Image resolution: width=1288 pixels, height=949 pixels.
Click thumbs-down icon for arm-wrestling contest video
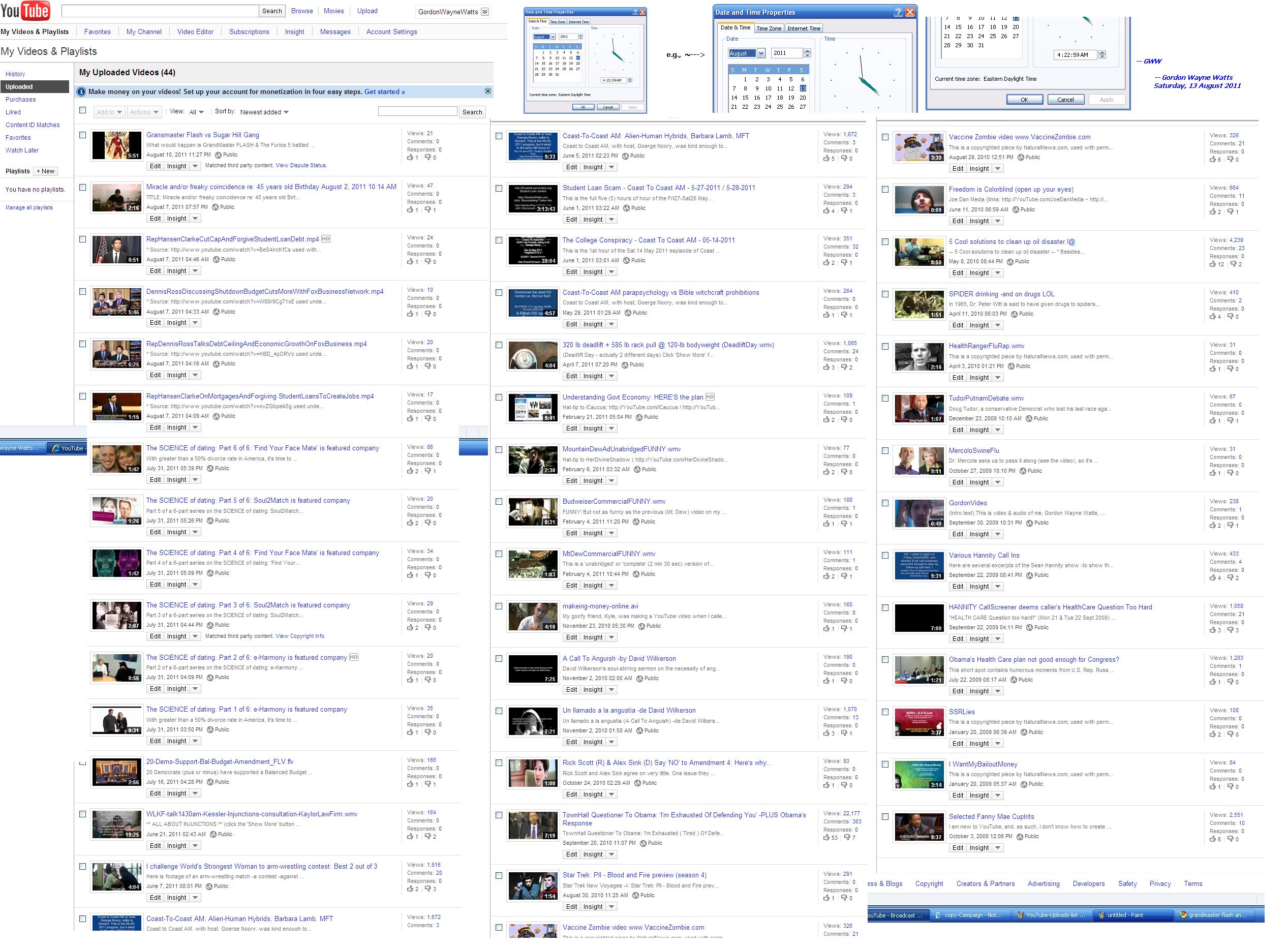[428, 889]
